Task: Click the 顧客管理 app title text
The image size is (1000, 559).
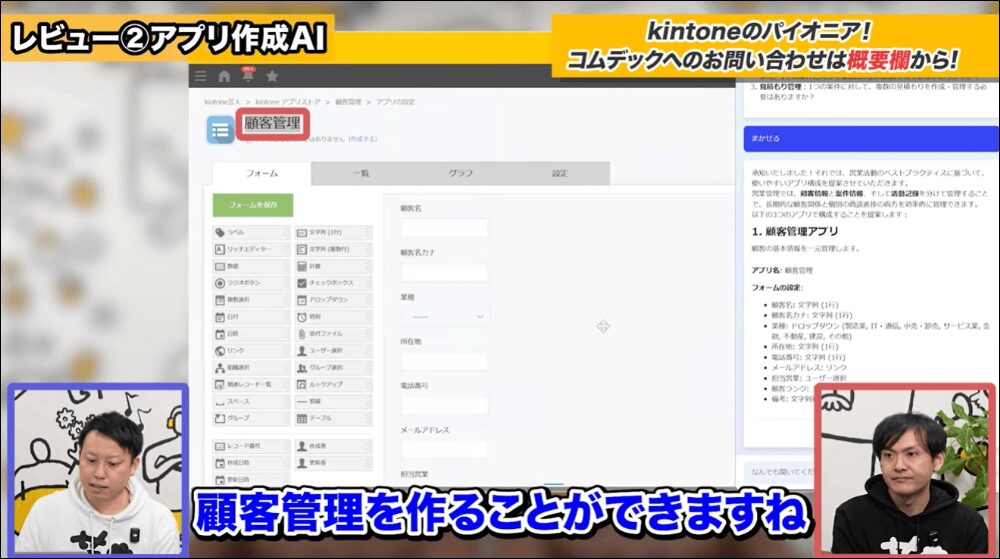Action: 272,123
